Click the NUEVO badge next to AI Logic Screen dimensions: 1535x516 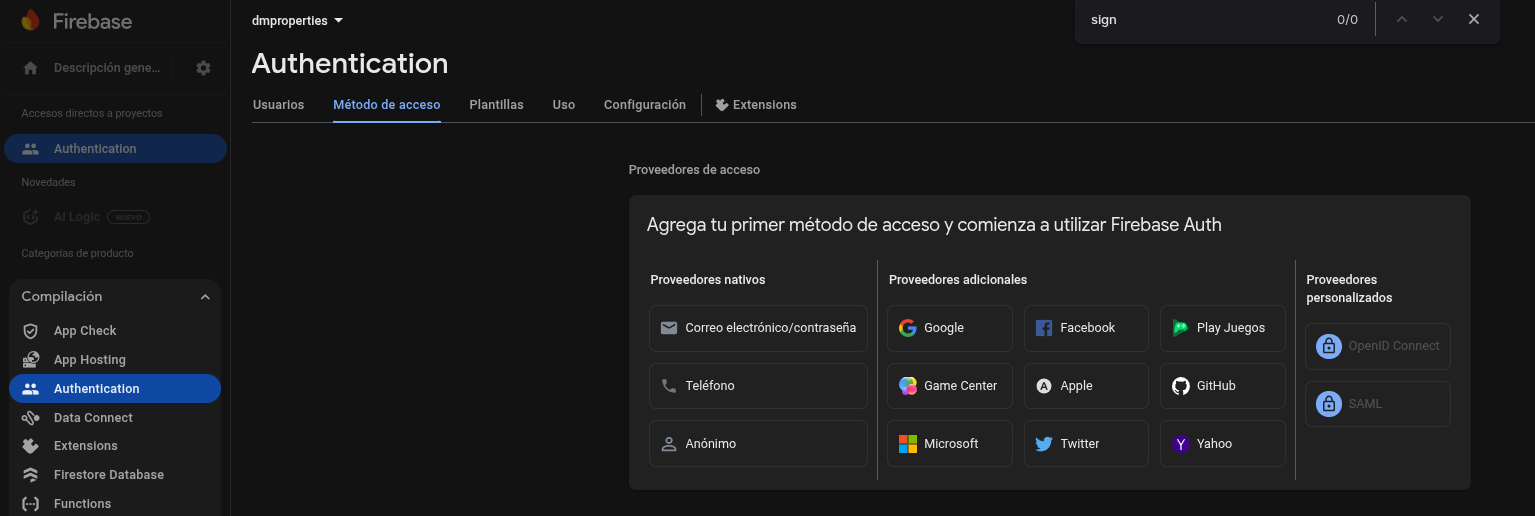coord(128,217)
